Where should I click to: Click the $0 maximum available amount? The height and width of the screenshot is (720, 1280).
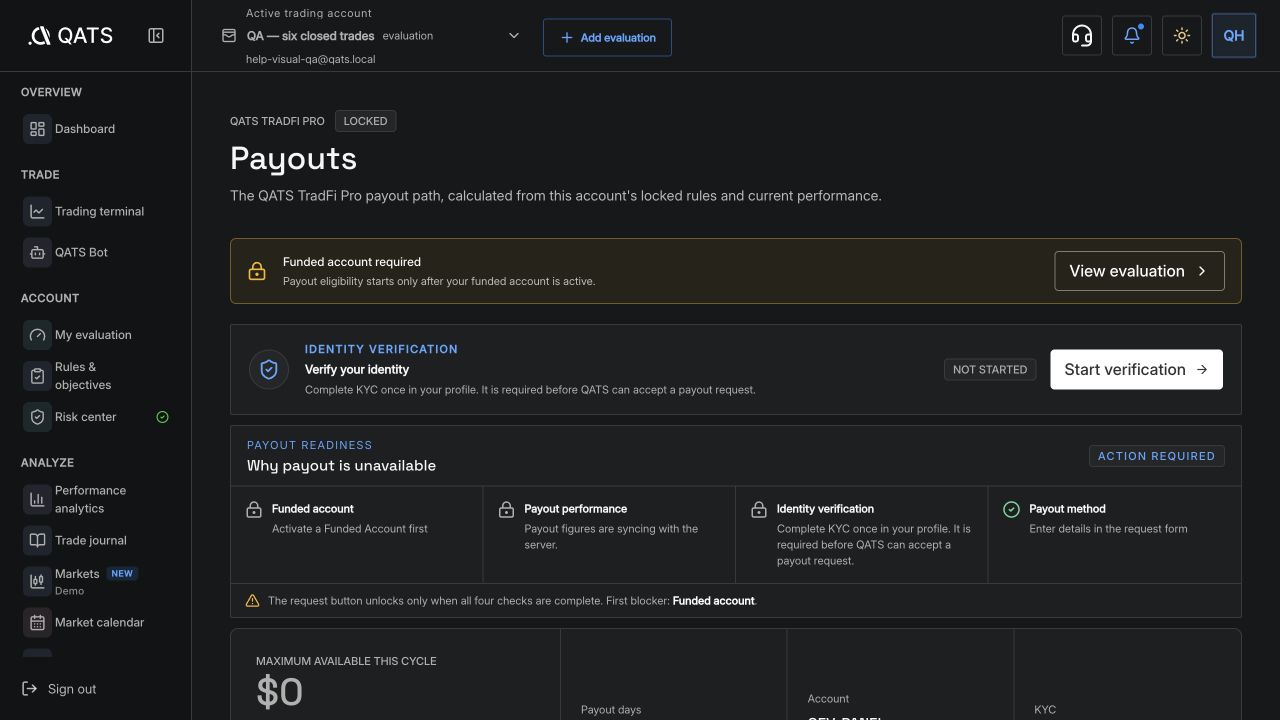pos(279,692)
